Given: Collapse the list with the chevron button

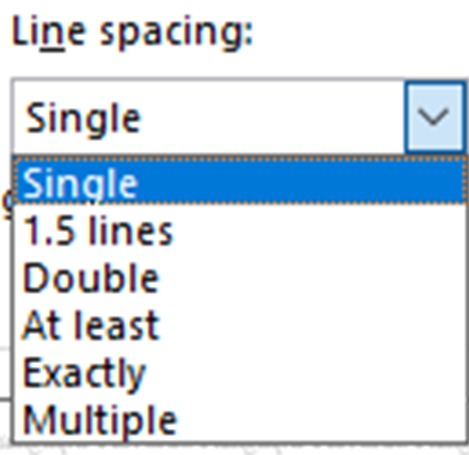Looking at the screenshot, I should click(x=434, y=117).
